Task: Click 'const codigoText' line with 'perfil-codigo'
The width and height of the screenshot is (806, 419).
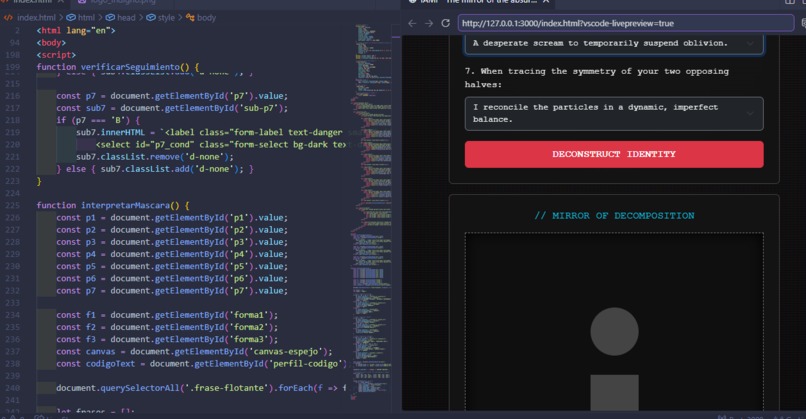Action: coord(202,364)
